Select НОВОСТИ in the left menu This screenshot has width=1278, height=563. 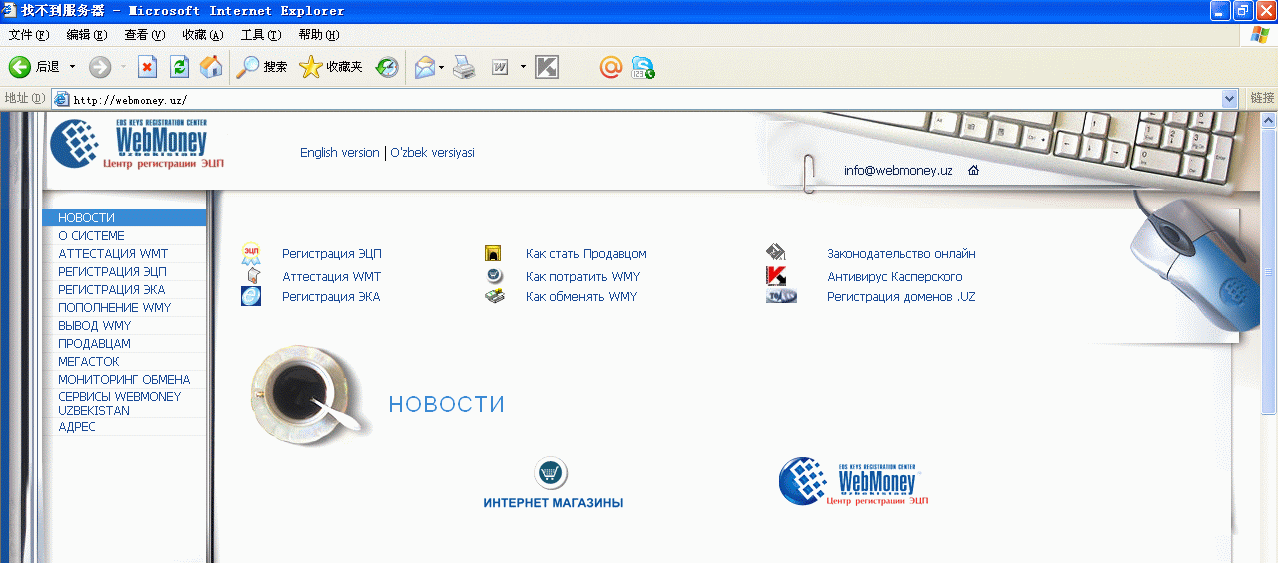[125, 218]
